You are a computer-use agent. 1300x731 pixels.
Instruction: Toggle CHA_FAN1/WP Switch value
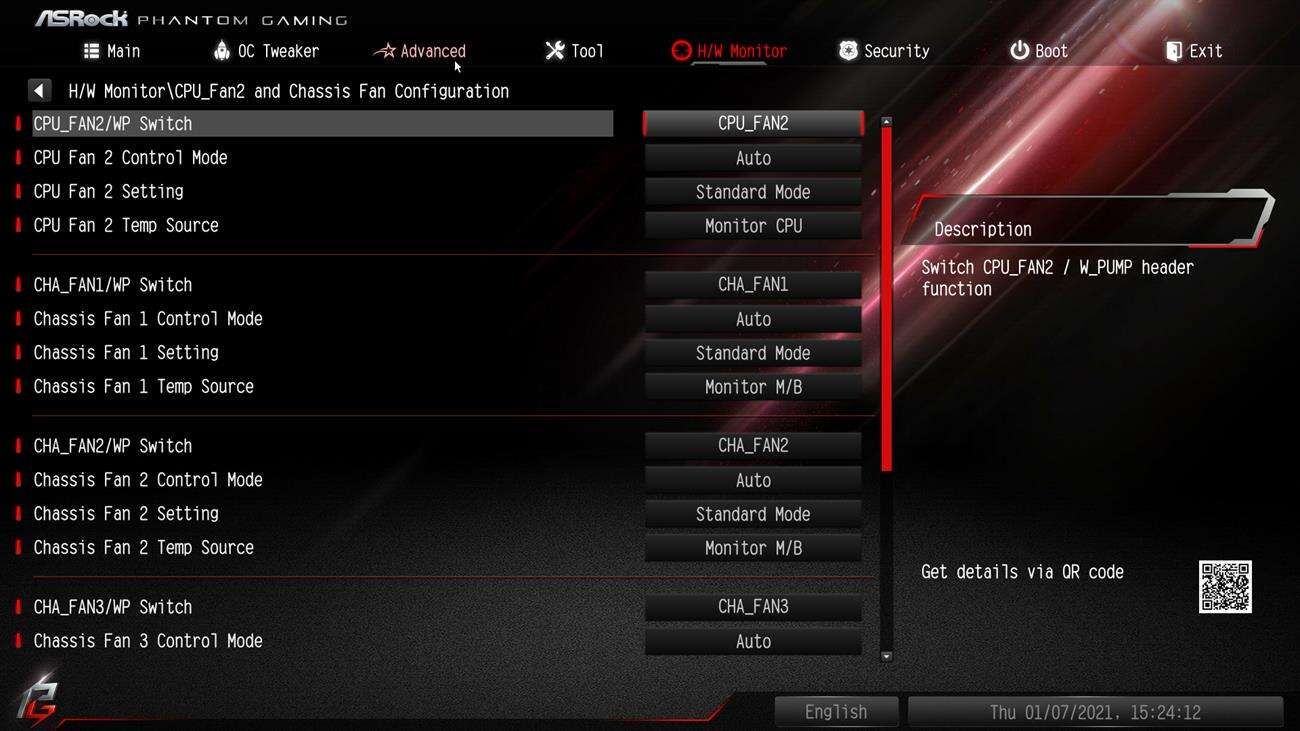[x=753, y=285]
